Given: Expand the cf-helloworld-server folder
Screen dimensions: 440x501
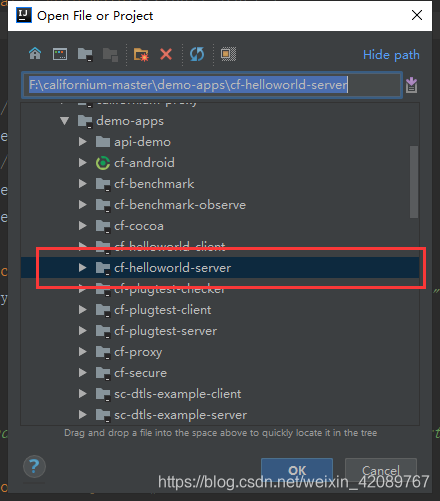Looking at the screenshot, I should [83, 267].
